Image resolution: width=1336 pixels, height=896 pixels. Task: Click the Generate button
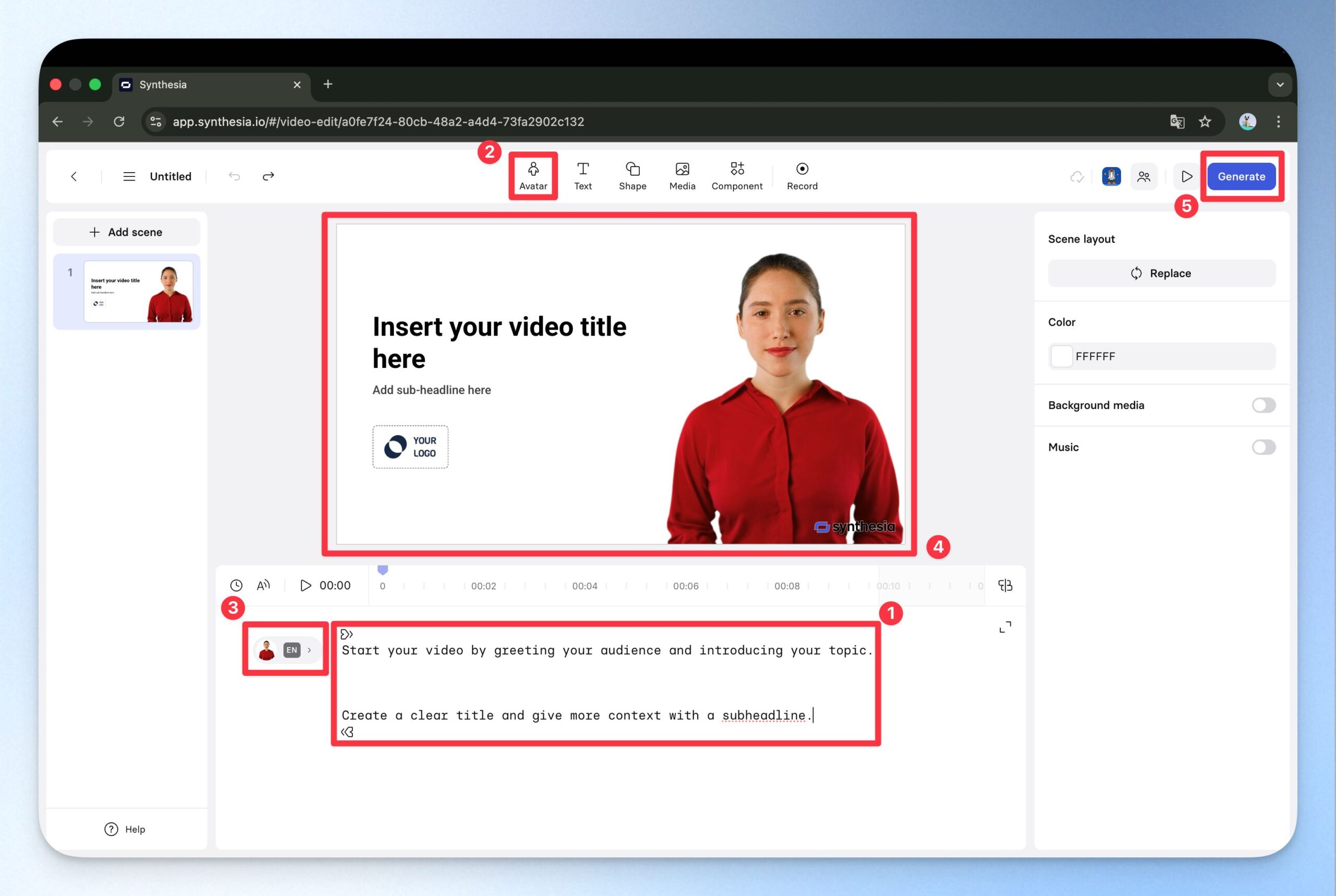(x=1240, y=176)
